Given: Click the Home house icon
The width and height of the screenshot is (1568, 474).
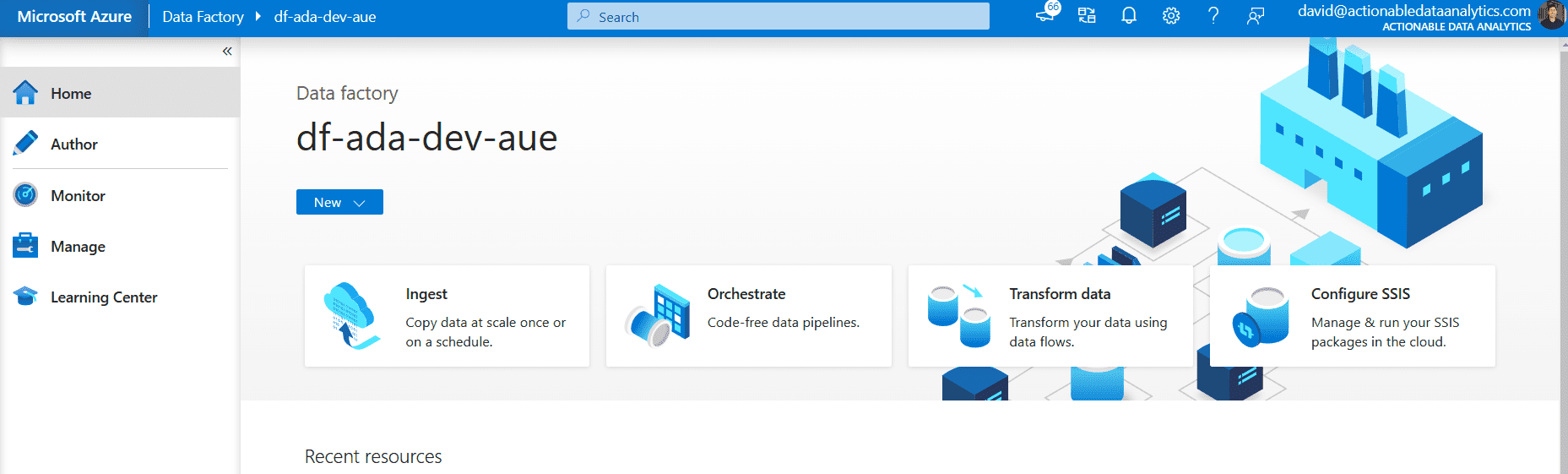Looking at the screenshot, I should pyautogui.click(x=25, y=93).
